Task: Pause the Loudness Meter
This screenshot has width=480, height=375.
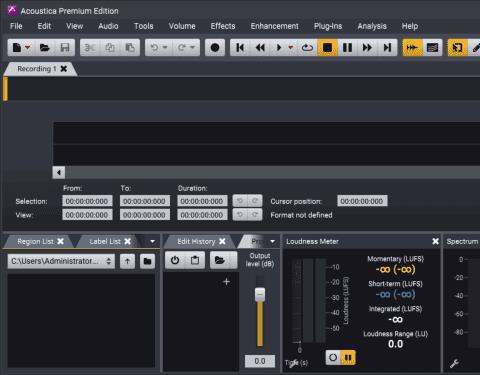Action: (348, 358)
